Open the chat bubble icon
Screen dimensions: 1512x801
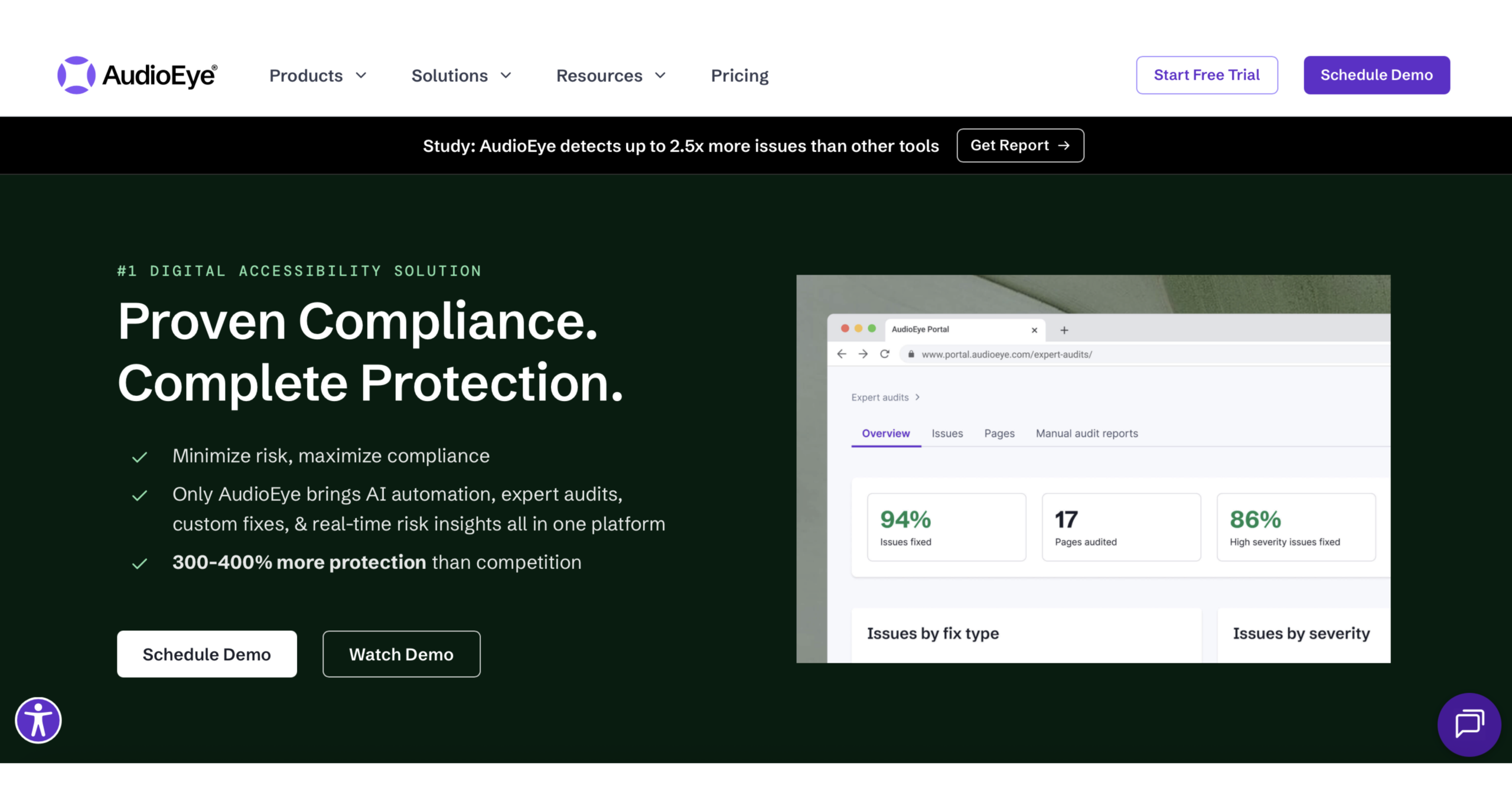point(1469,724)
